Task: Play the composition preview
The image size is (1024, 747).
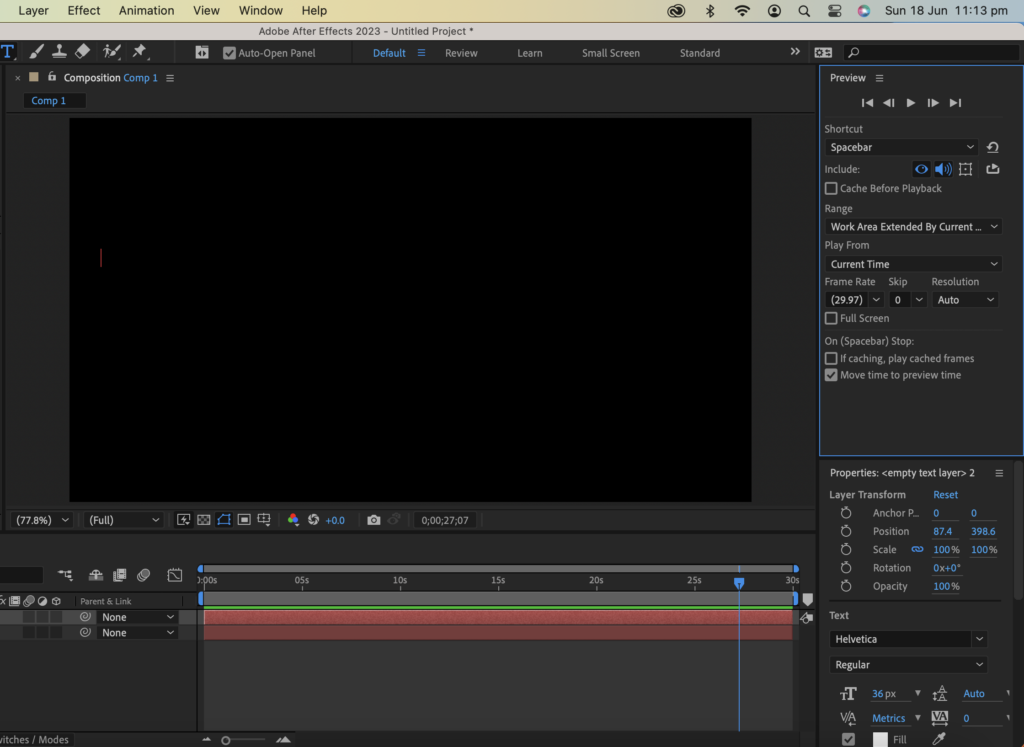Action: click(x=911, y=103)
